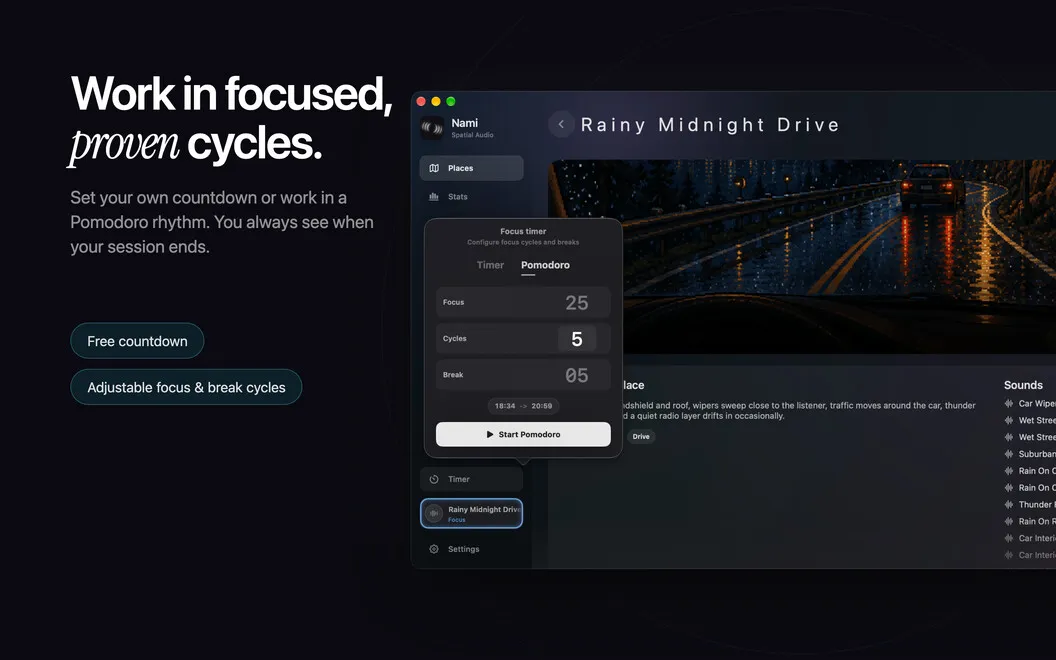Close the Nami window with the red button
The height and width of the screenshot is (660, 1056).
click(x=422, y=102)
